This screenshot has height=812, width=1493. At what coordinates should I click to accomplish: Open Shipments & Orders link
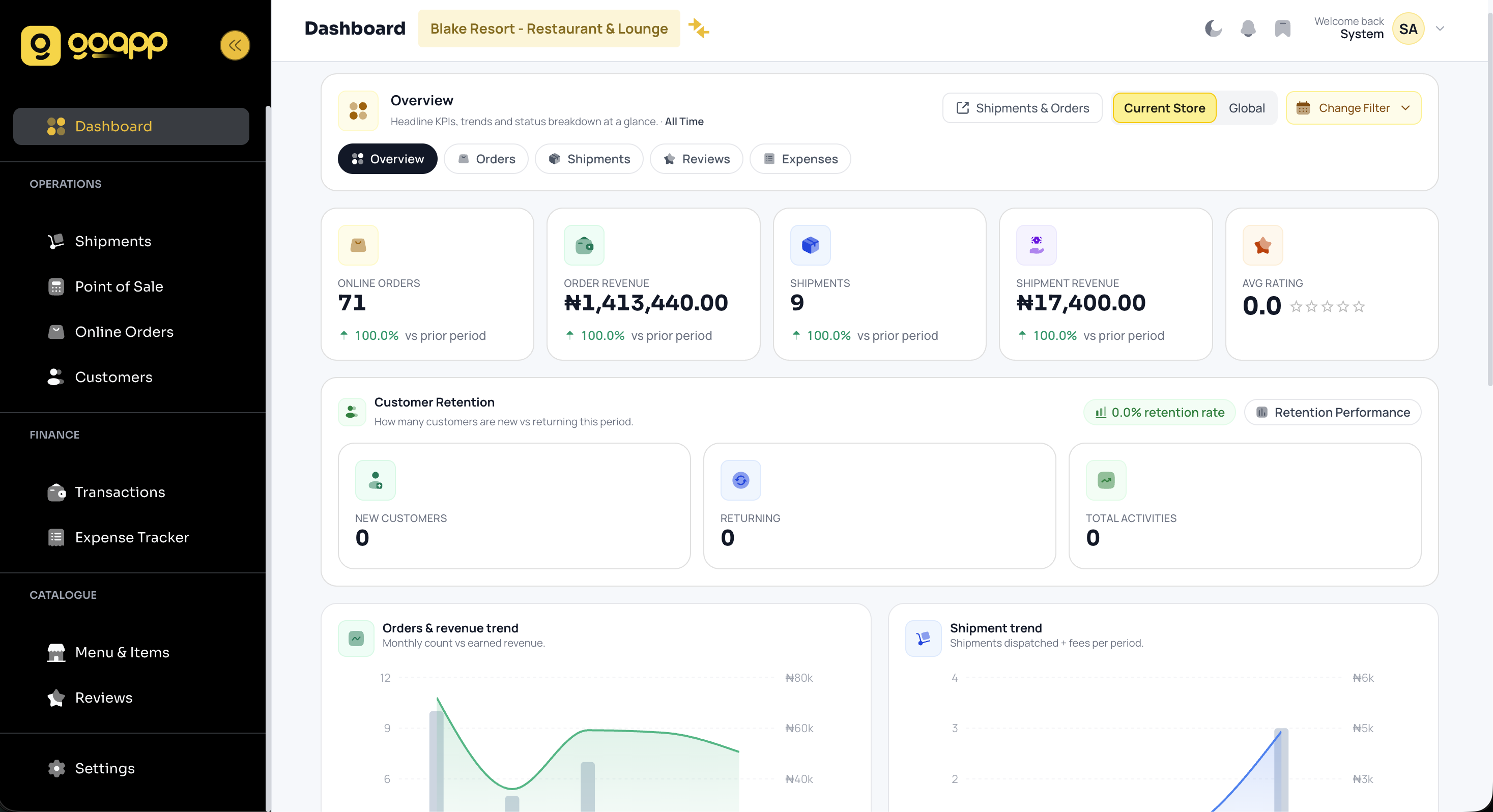(x=1022, y=108)
